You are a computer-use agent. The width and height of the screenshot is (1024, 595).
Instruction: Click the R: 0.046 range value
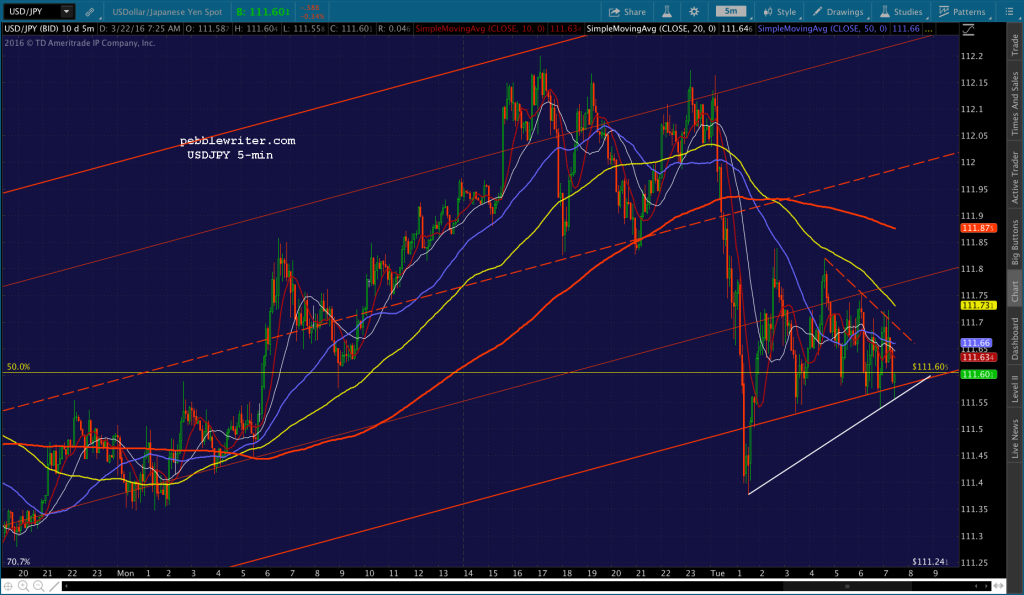coord(394,29)
